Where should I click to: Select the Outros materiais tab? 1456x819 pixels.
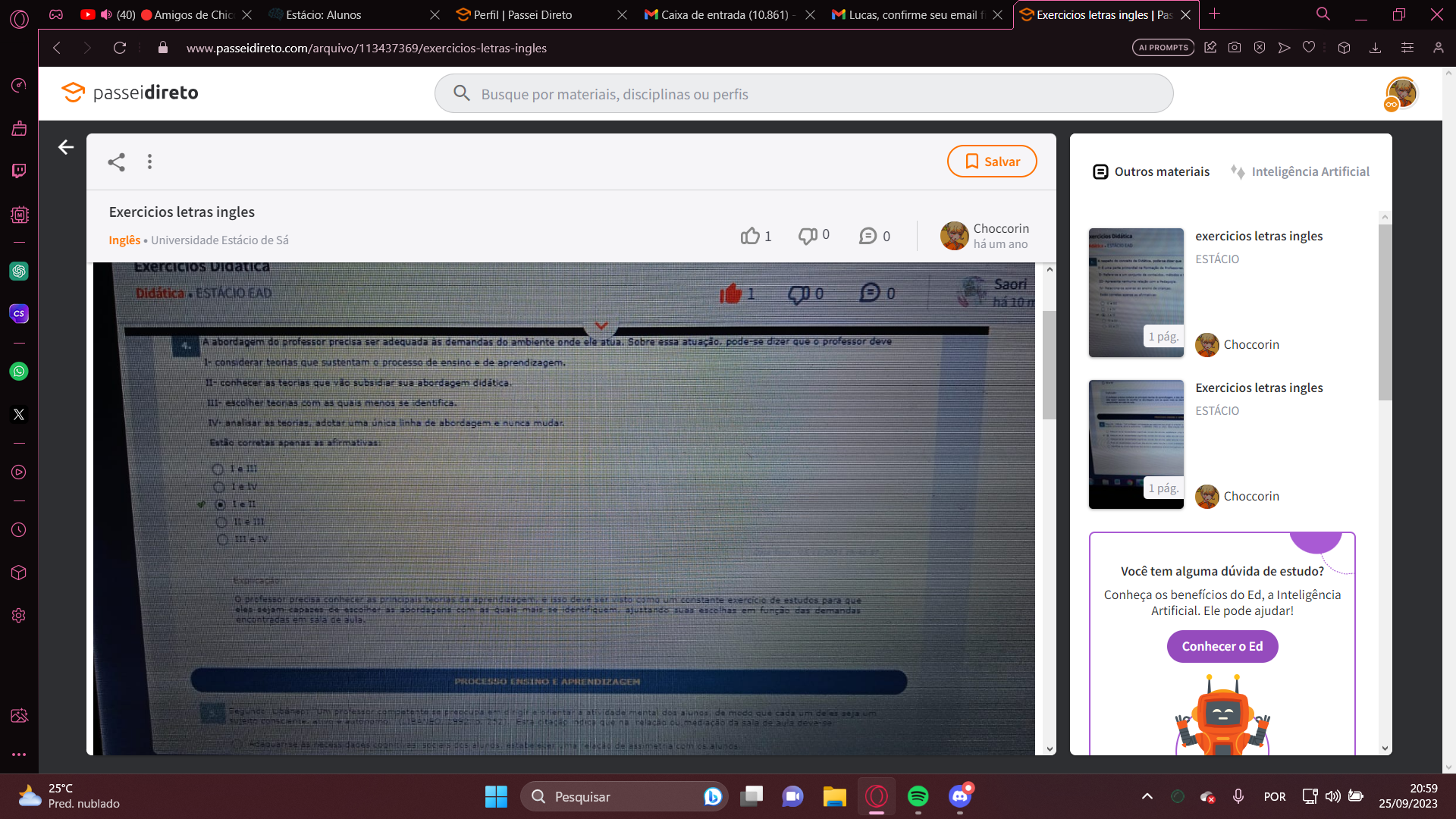coord(1151,172)
